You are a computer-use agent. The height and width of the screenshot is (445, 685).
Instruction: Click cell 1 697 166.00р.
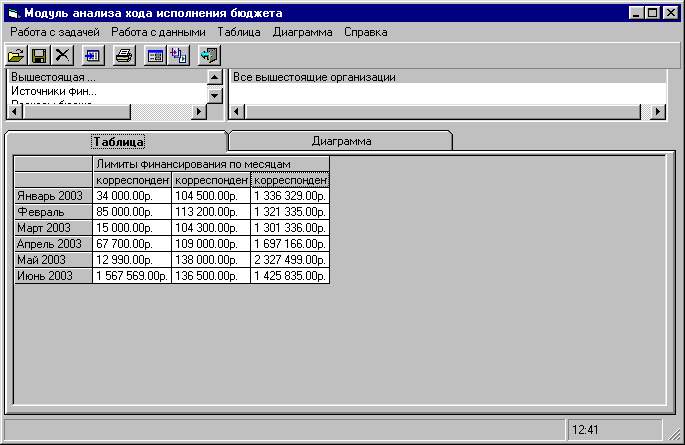tap(290, 244)
